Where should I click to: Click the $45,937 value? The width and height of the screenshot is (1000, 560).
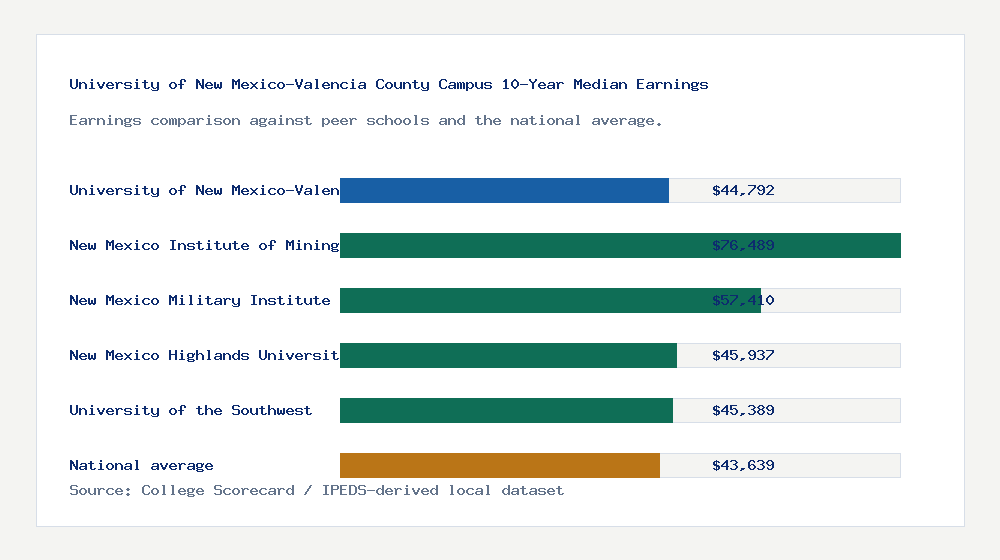[743, 355]
